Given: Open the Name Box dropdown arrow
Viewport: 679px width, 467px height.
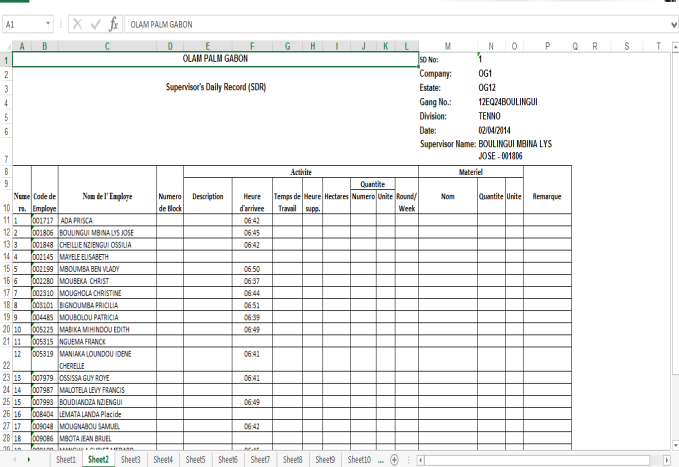Looking at the screenshot, I should coord(49,23).
